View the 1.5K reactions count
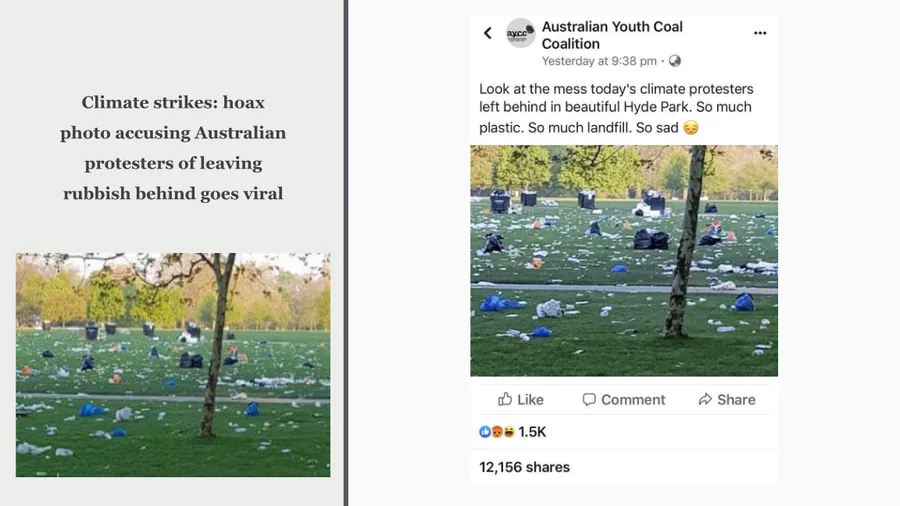Image resolution: width=900 pixels, height=506 pixels. [x=532, y=432]
